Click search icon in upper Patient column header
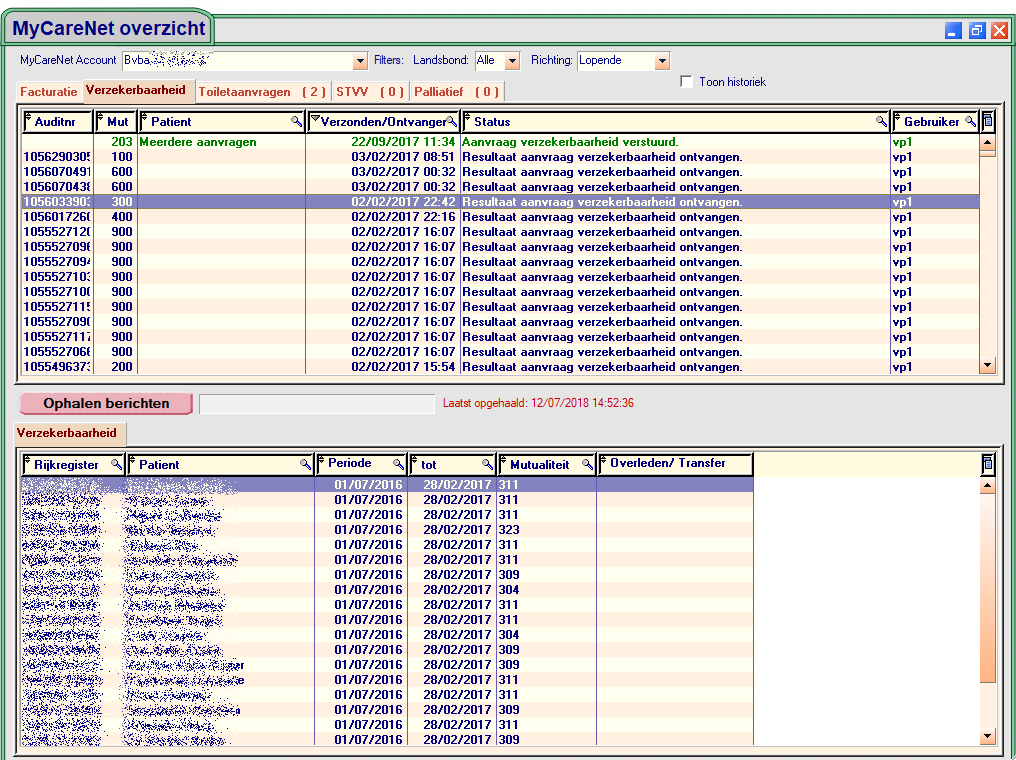The width and height of the screenshot is (1016, 760). pyautogui.click(x=296, y=121)
